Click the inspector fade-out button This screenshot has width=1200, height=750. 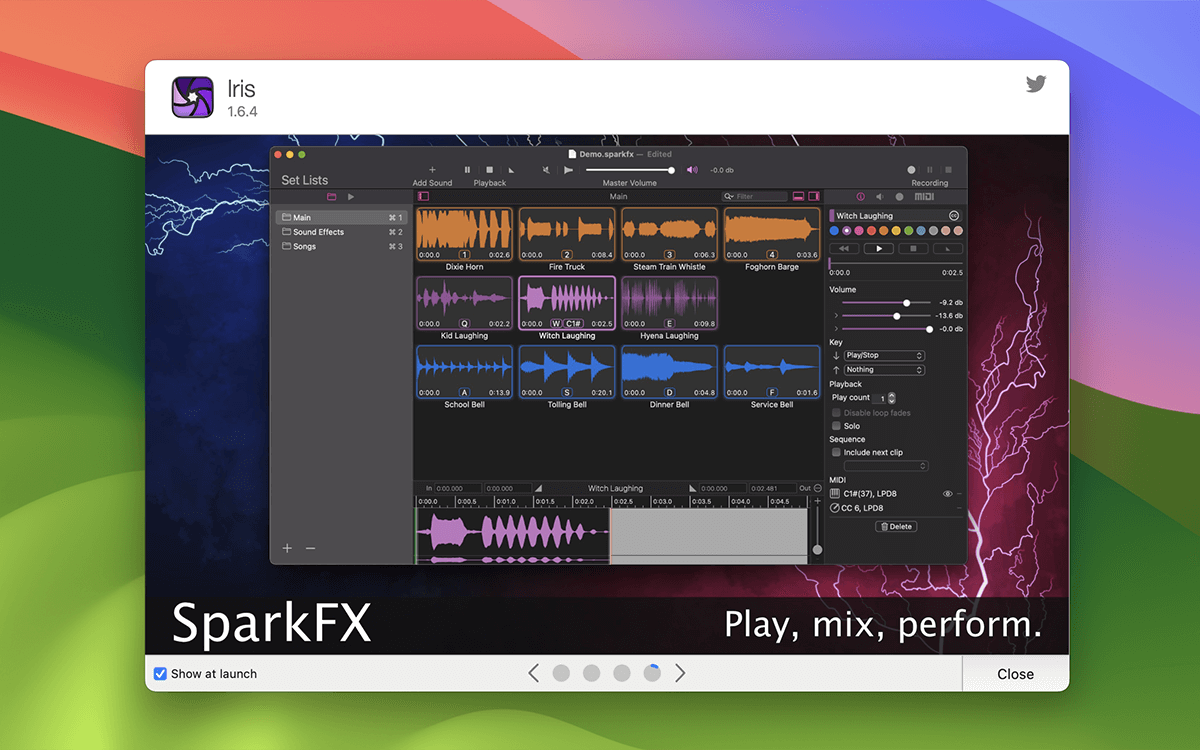(947, 248)
